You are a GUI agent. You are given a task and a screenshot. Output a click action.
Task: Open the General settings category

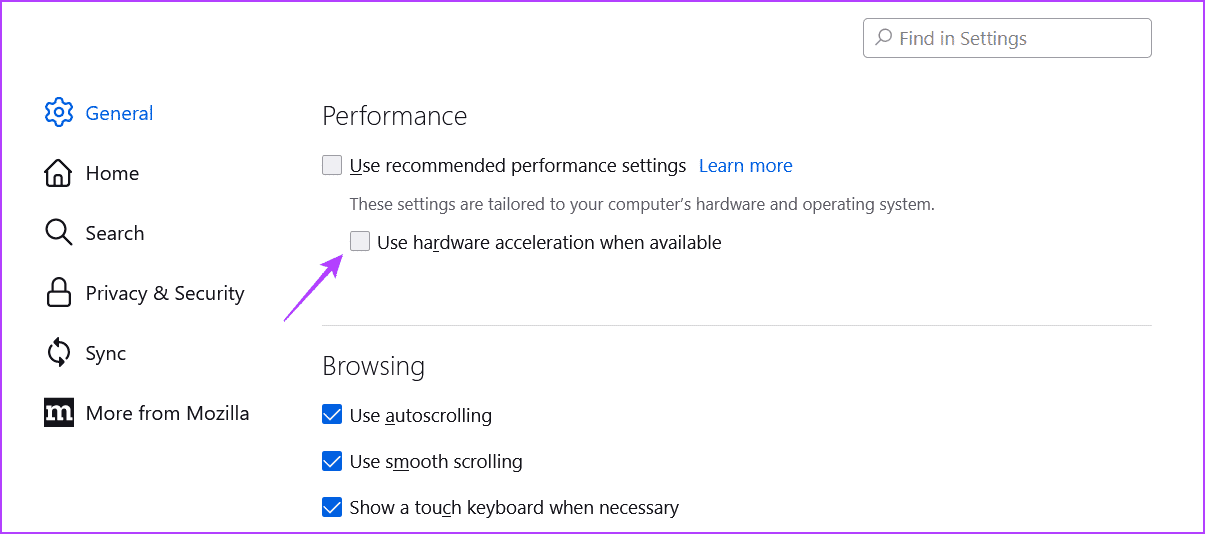[x=119, y=113]
